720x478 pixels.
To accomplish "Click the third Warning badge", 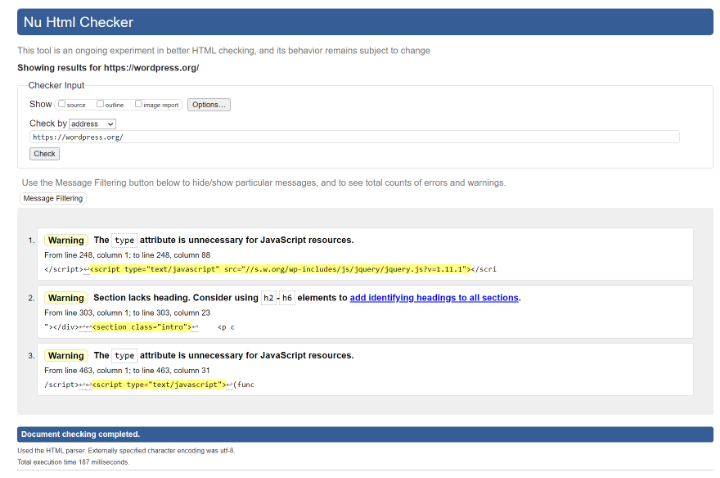I will pos(67,355).
